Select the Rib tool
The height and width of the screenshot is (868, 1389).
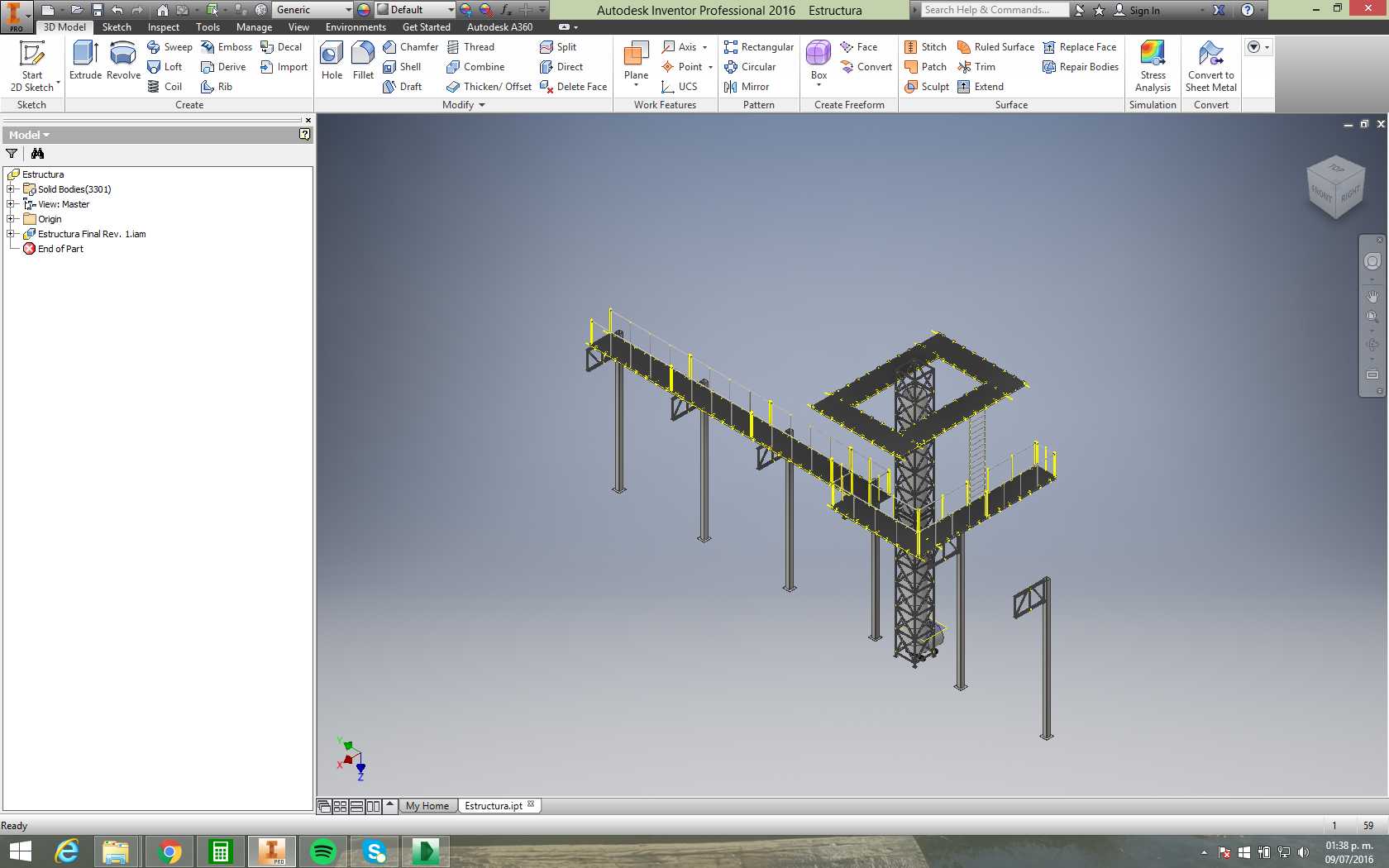coord(217,87)
